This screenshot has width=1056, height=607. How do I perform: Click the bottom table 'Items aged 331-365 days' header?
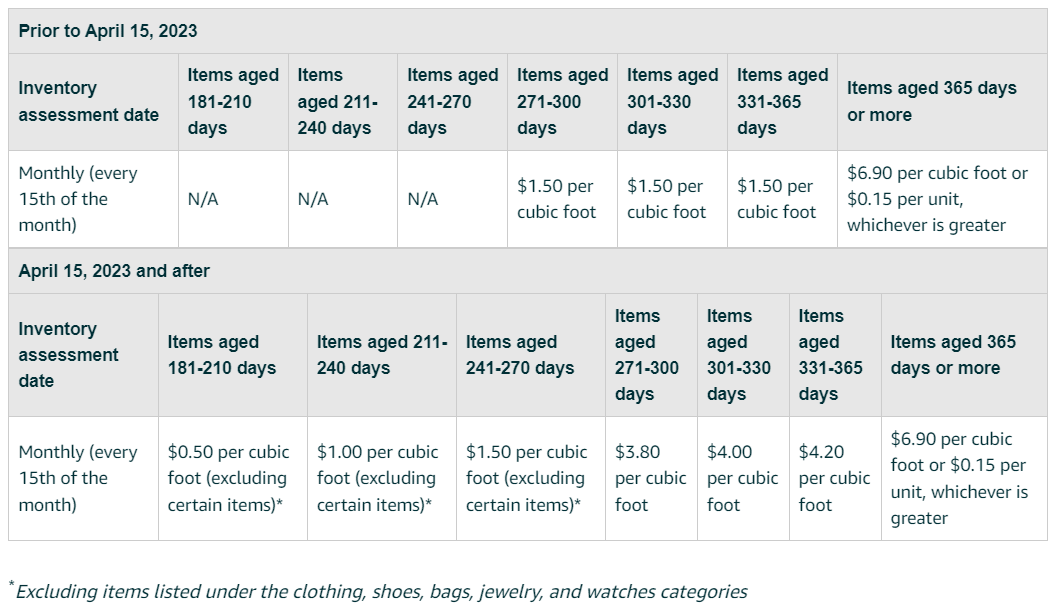(835, 355)
